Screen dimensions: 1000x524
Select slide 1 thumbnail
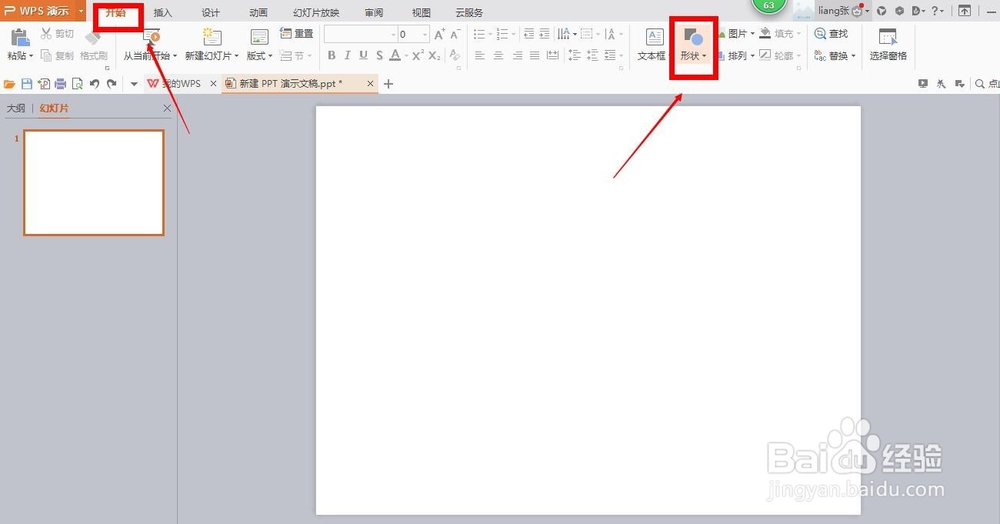click(x=94, y=182)
